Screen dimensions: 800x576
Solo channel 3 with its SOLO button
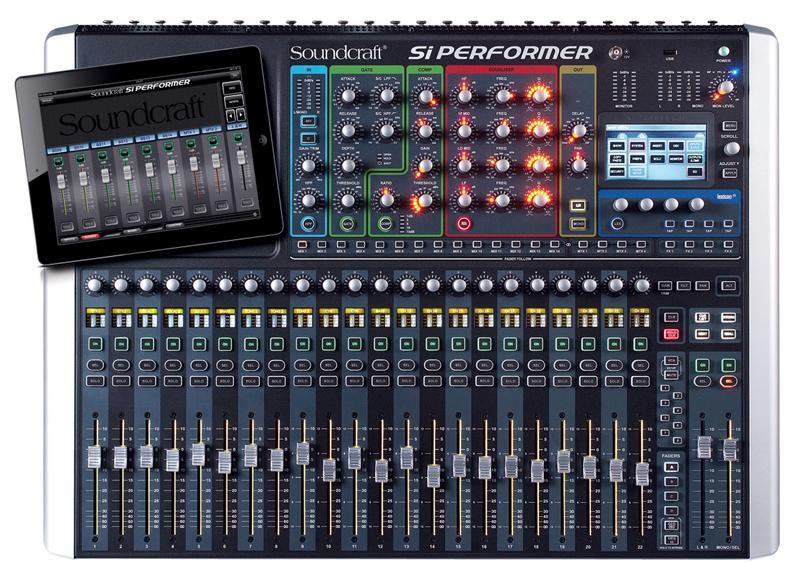coord(147,381)
